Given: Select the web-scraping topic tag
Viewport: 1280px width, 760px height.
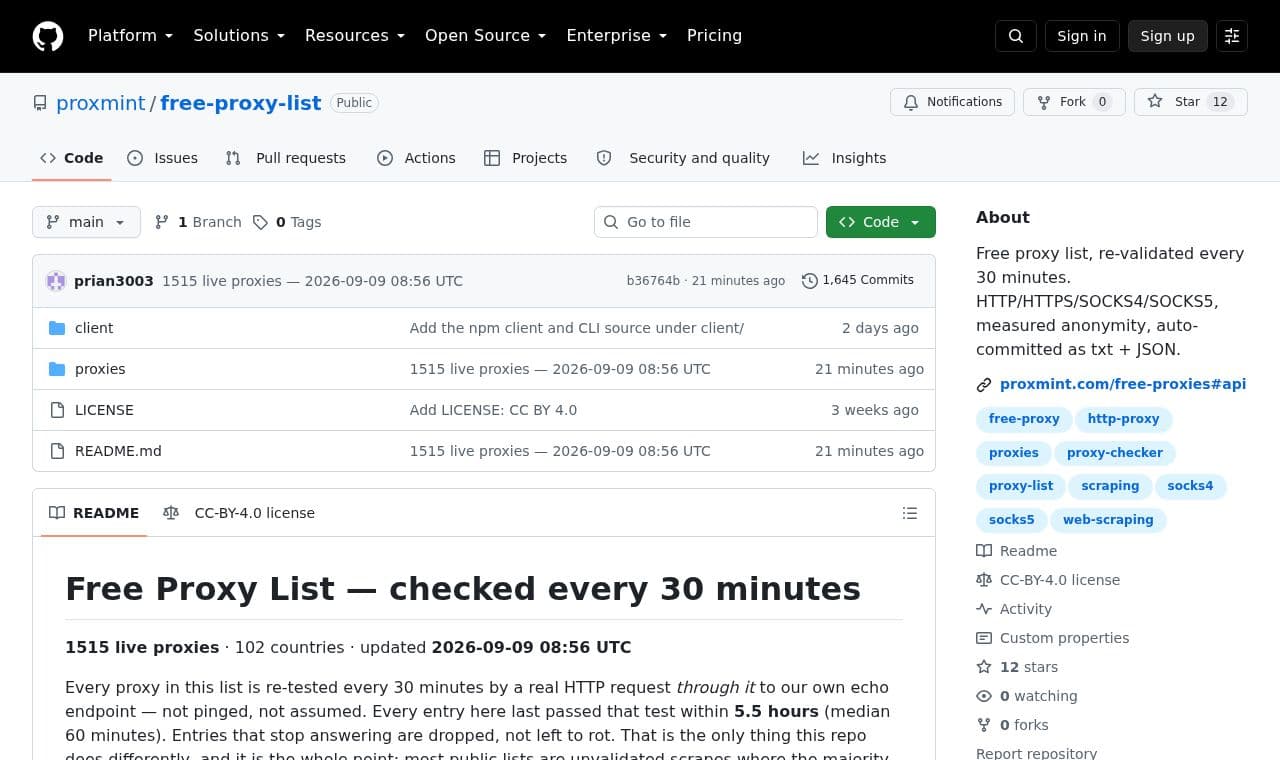Looking at the screenshot, I should tap(1108, 520).
